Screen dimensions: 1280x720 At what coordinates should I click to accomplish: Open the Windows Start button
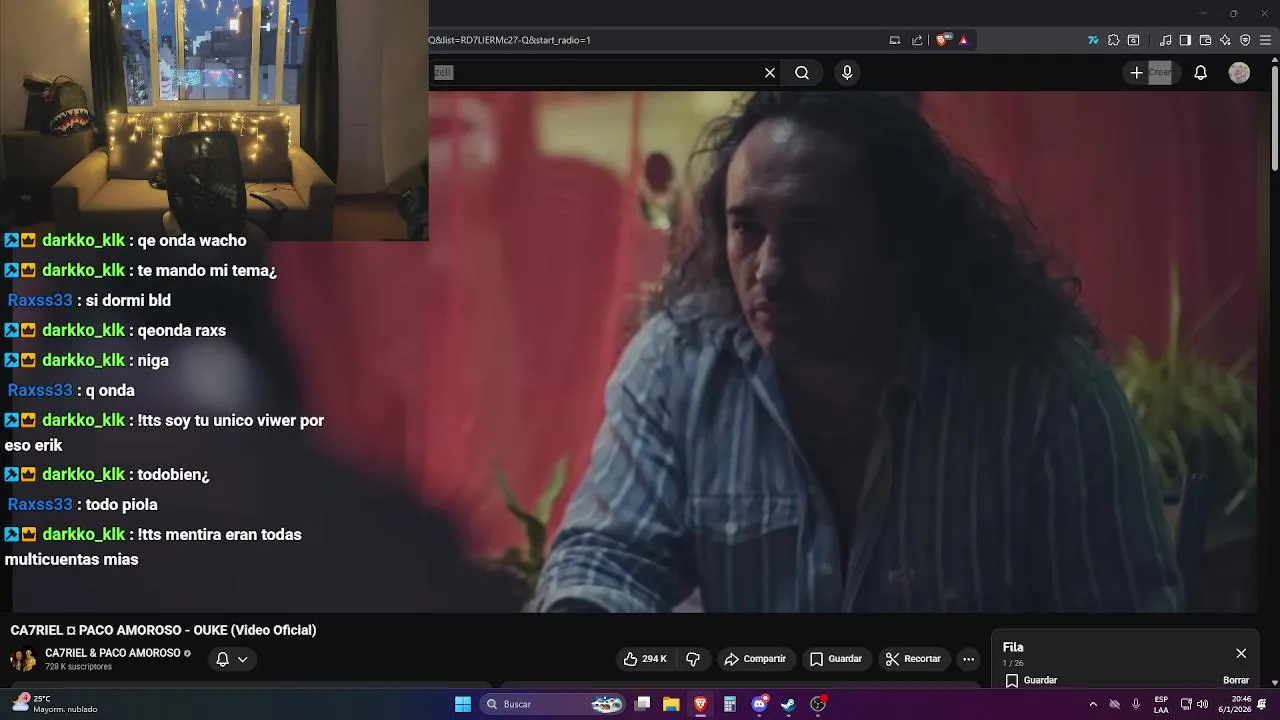pos(463,704)
